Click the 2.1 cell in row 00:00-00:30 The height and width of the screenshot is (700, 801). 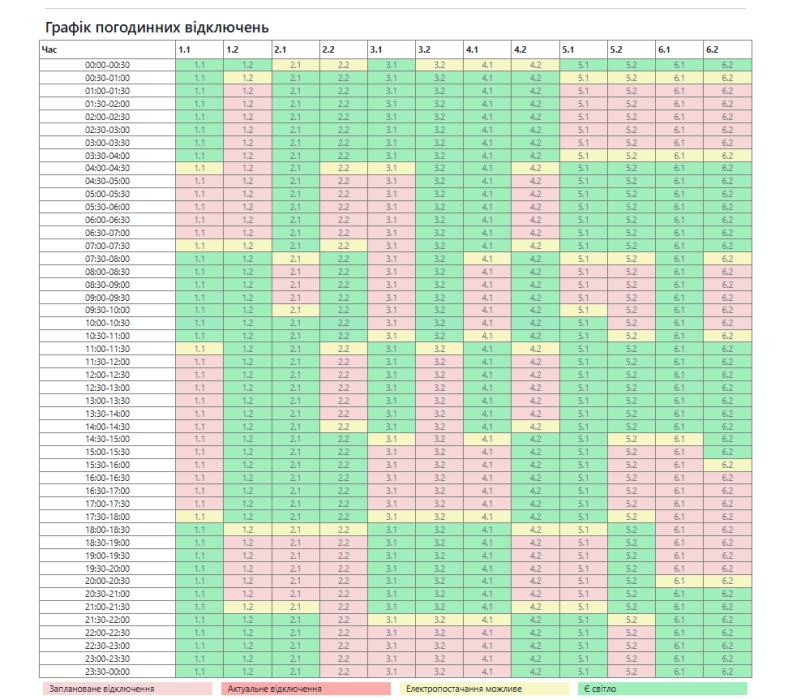click(x=295, y=64)
